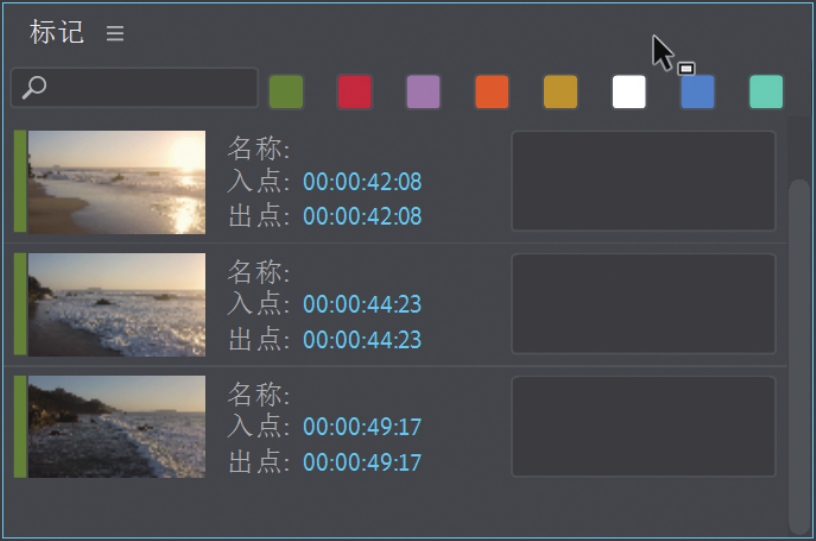Toggle the cyan marker color filter

click(766, 92)
